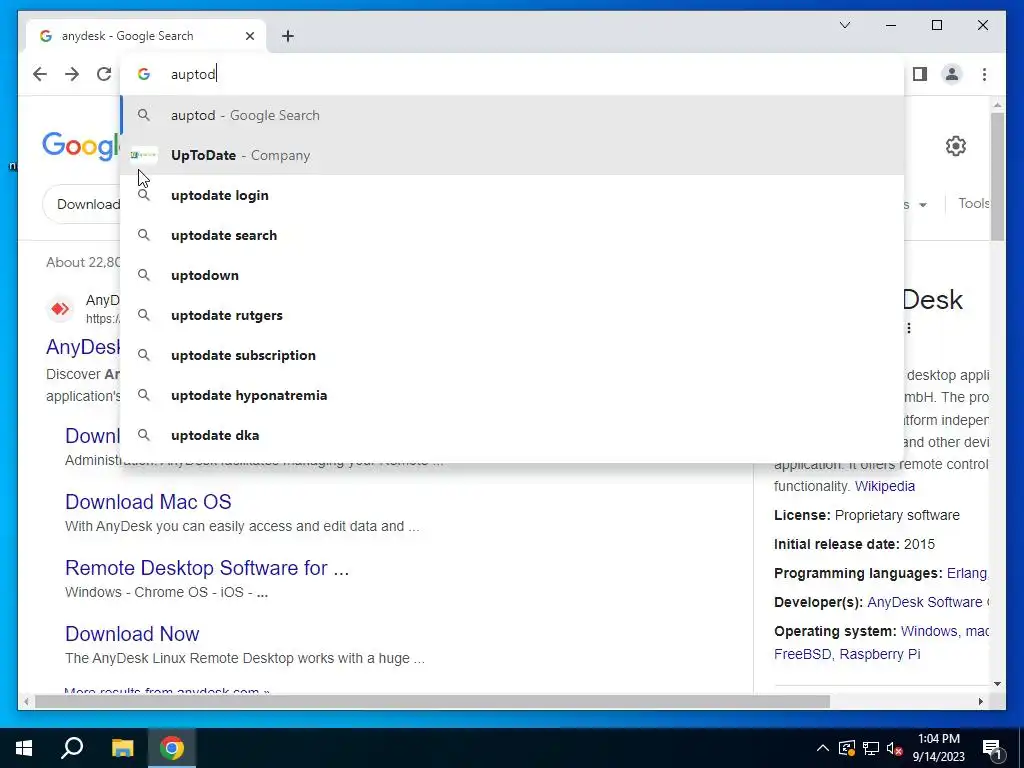Image resolution: width=1024 pixels, height=768 pixels.
Task: Open the network tray icon
Action: point(871,748)
